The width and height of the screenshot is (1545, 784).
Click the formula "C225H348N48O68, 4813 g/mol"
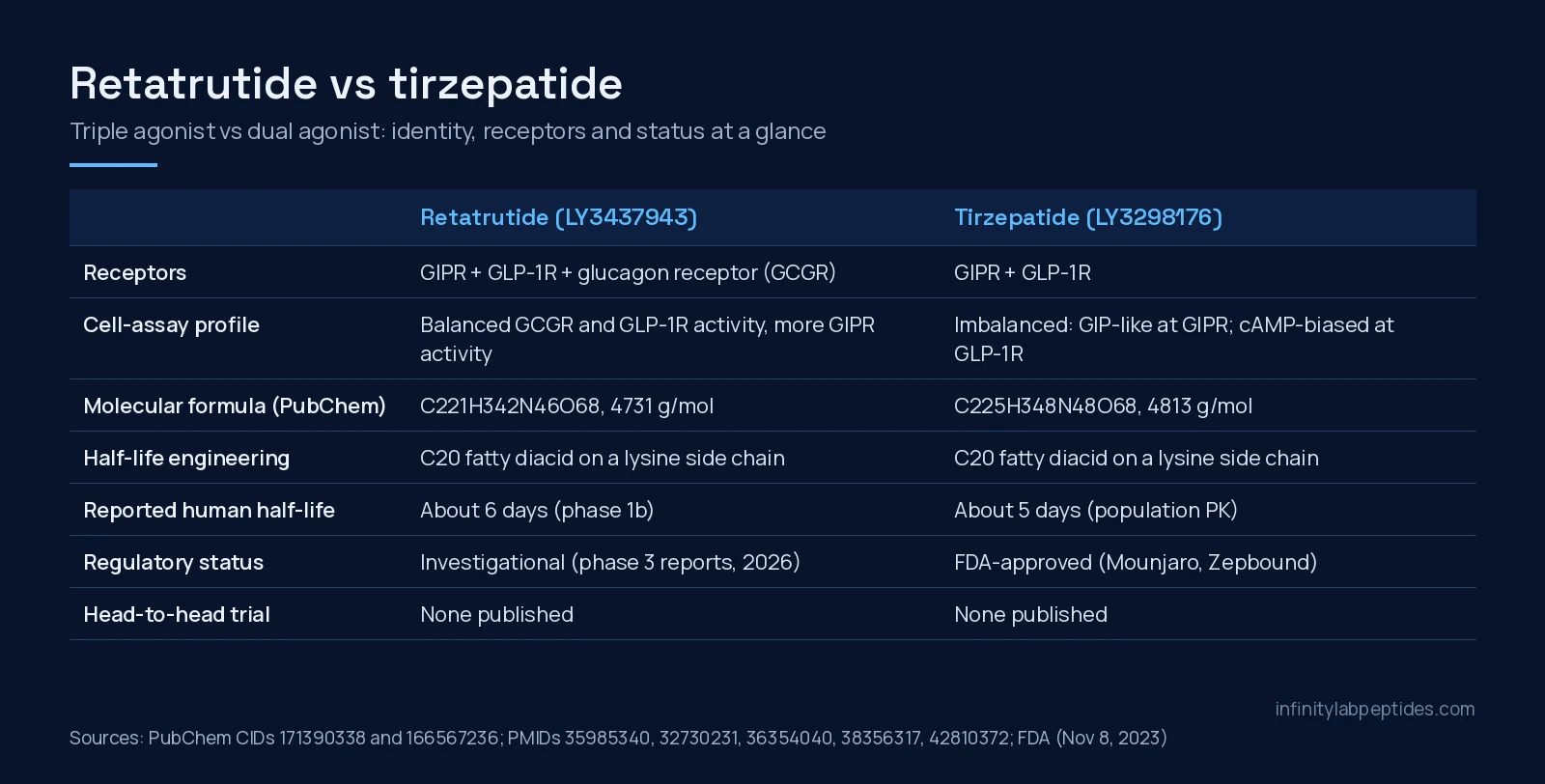1103,406
